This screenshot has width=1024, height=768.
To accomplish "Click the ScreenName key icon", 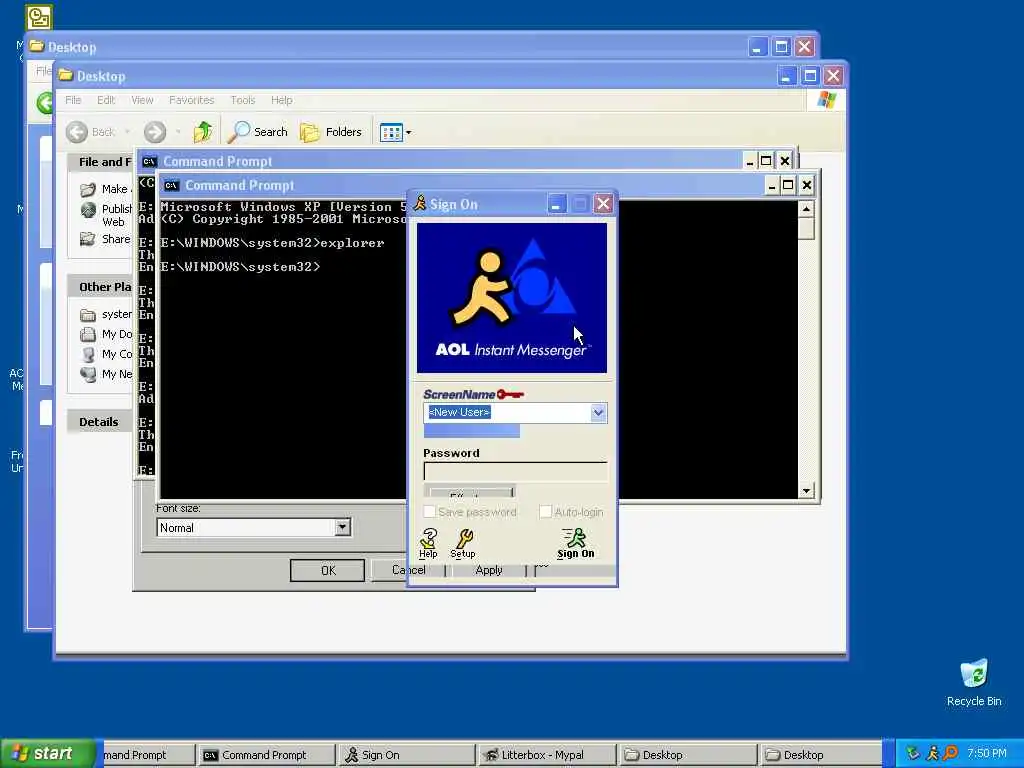I will [x=510, y=394].
